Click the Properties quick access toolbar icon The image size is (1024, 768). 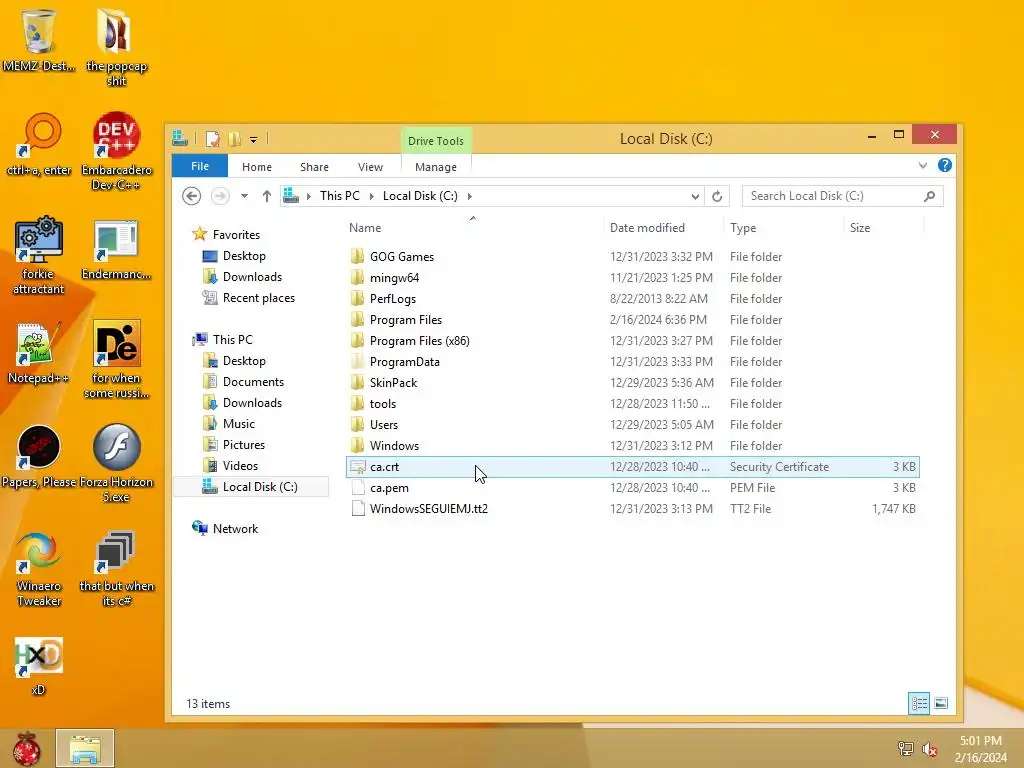coord(213,139)
